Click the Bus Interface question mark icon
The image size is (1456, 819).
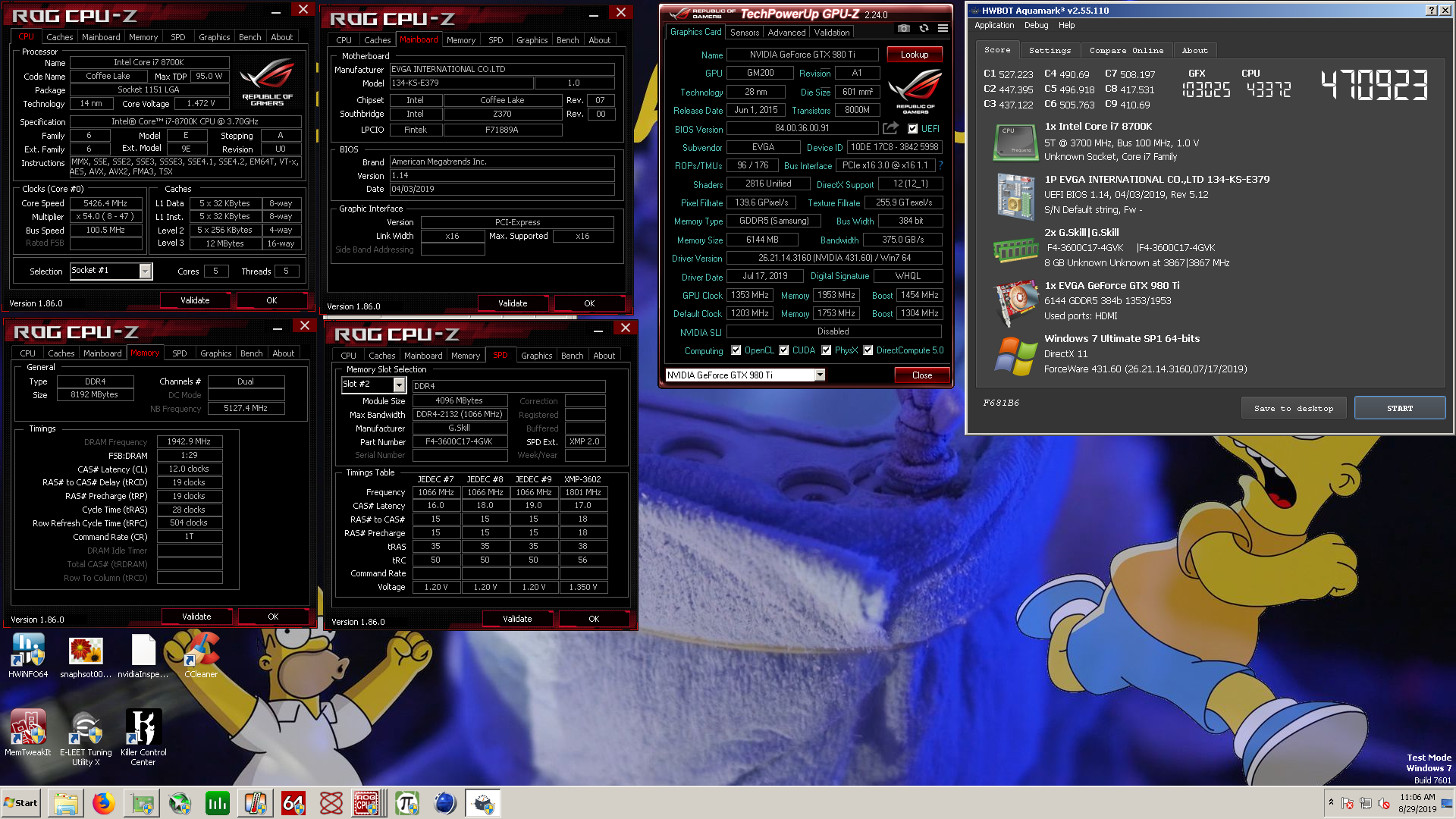point(940,165)
